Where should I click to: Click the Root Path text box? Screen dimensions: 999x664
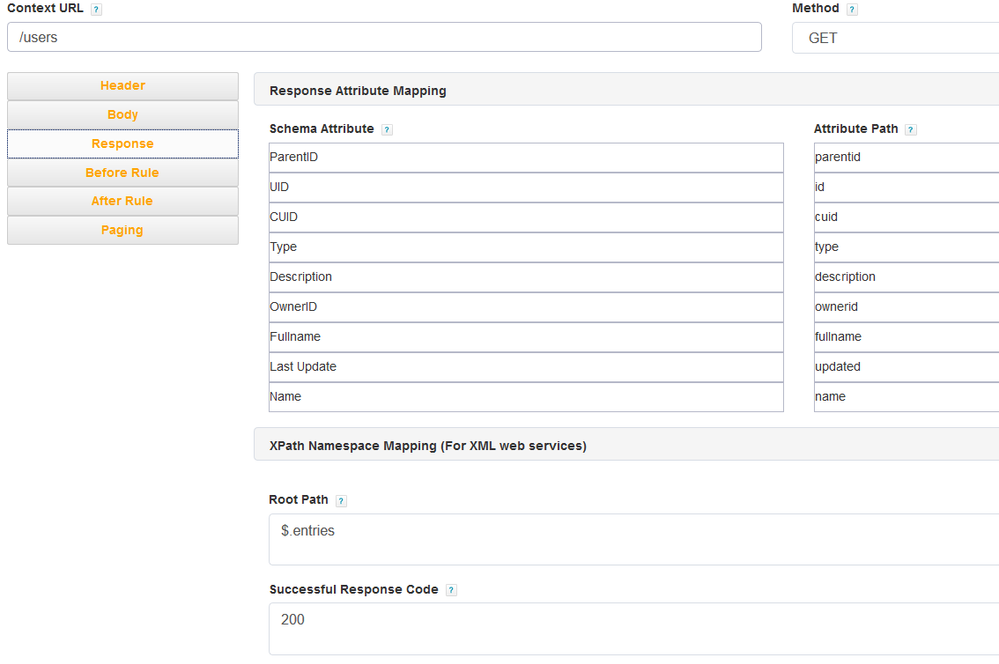[634, 539]
